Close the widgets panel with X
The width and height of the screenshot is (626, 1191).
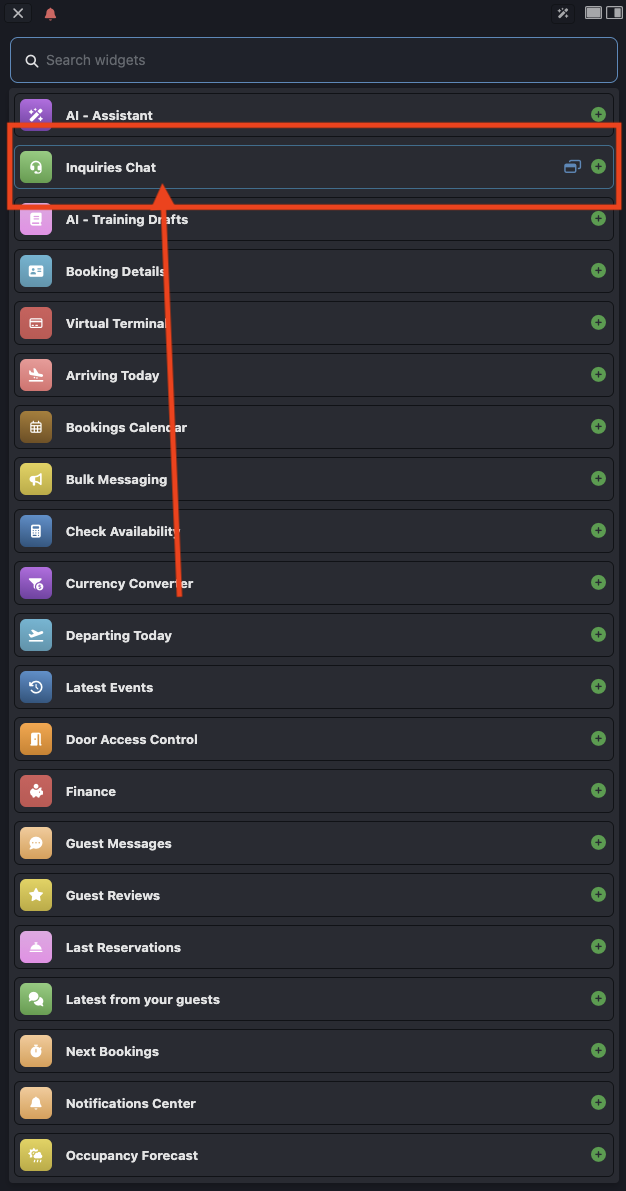point(18,13)
